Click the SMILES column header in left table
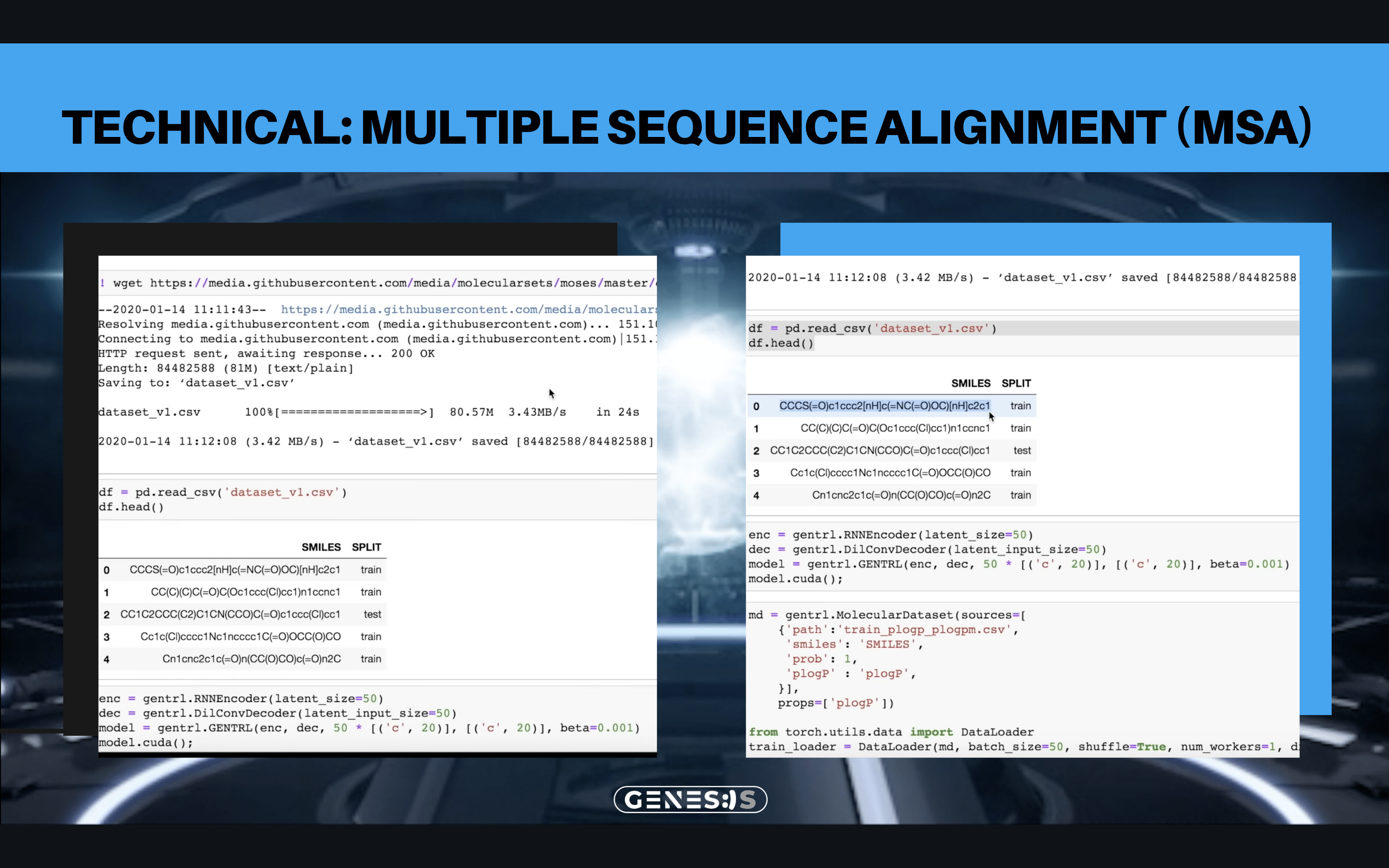 321,547
